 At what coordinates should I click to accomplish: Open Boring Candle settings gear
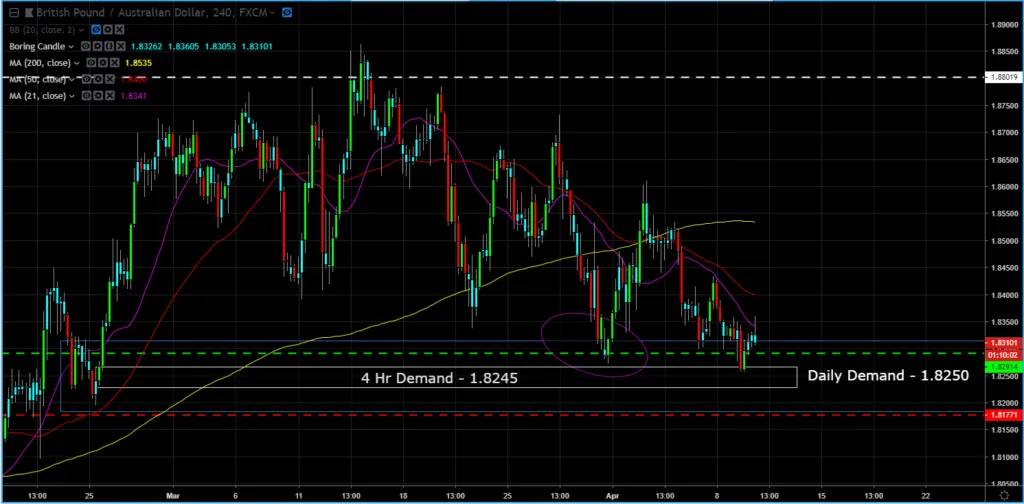coord(98,47)
